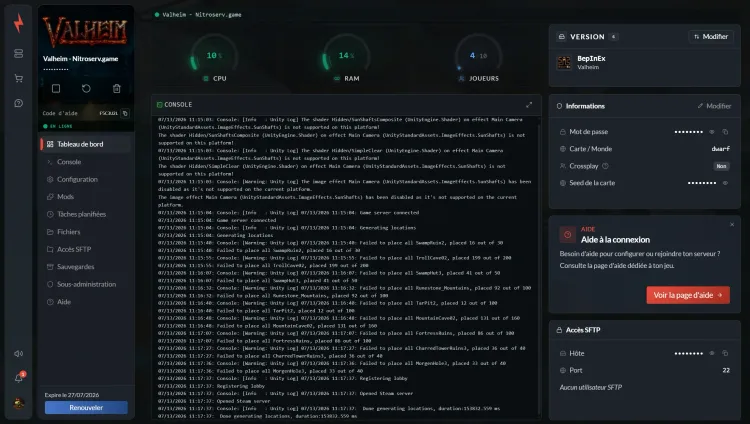This screenshot has width=750, height=424.
Task: Click the Carte / Monde value dwarf
Action: 720,149
